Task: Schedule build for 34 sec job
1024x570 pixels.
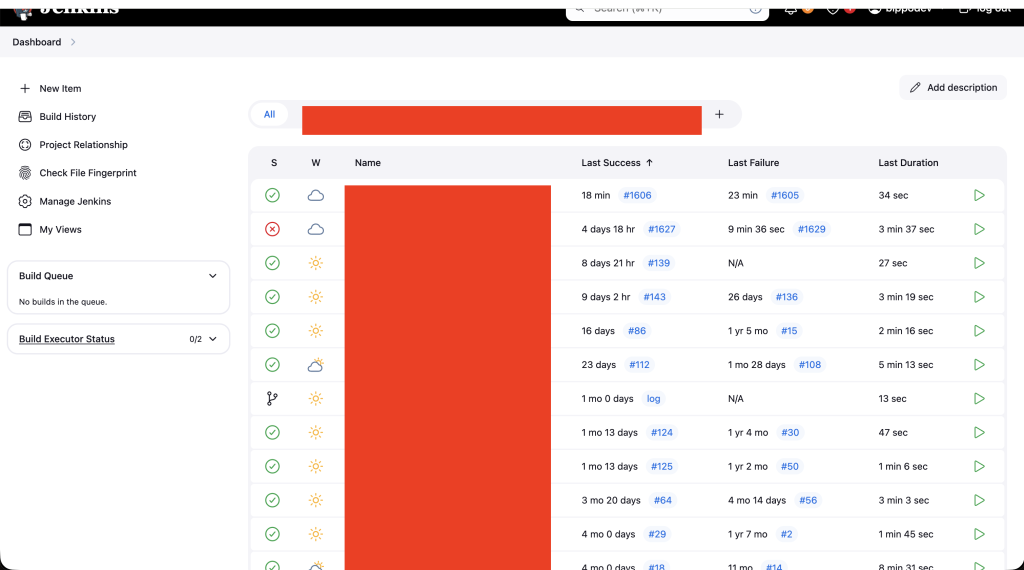Action: click(x=979, y=195)
